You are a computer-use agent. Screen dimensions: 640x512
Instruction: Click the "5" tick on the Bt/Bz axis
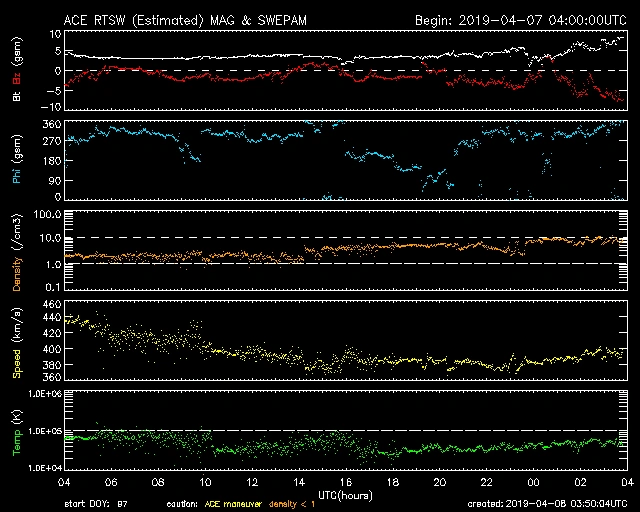(x=58, y=51)
